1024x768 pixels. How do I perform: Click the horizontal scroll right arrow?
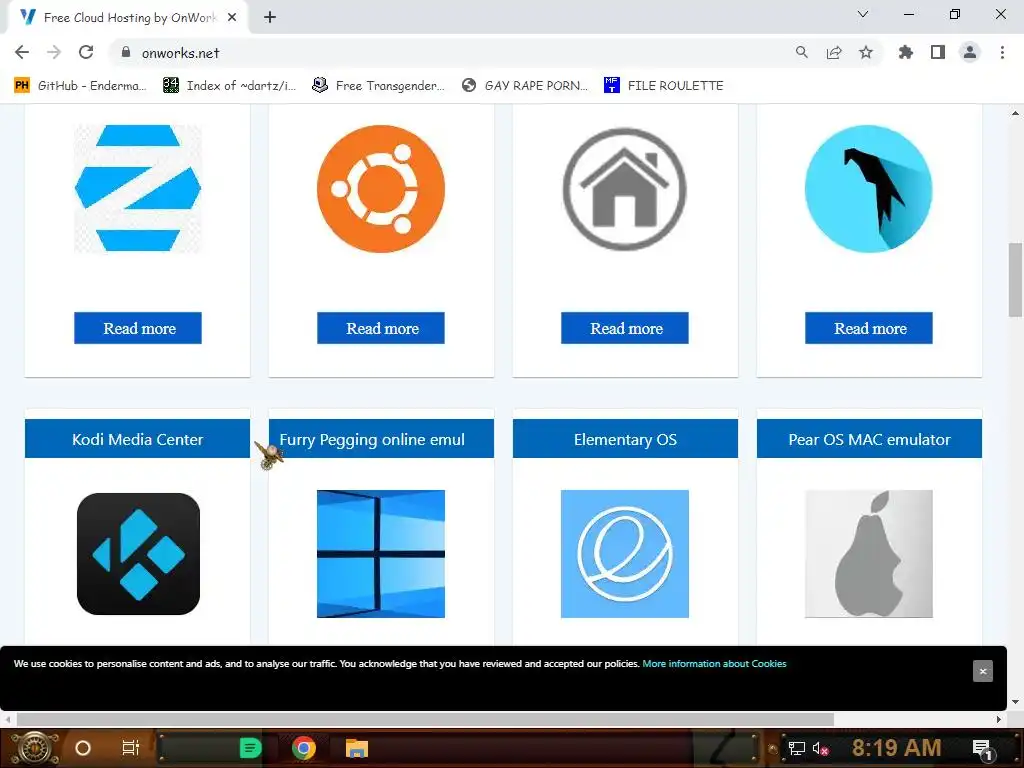coord(999,720)
